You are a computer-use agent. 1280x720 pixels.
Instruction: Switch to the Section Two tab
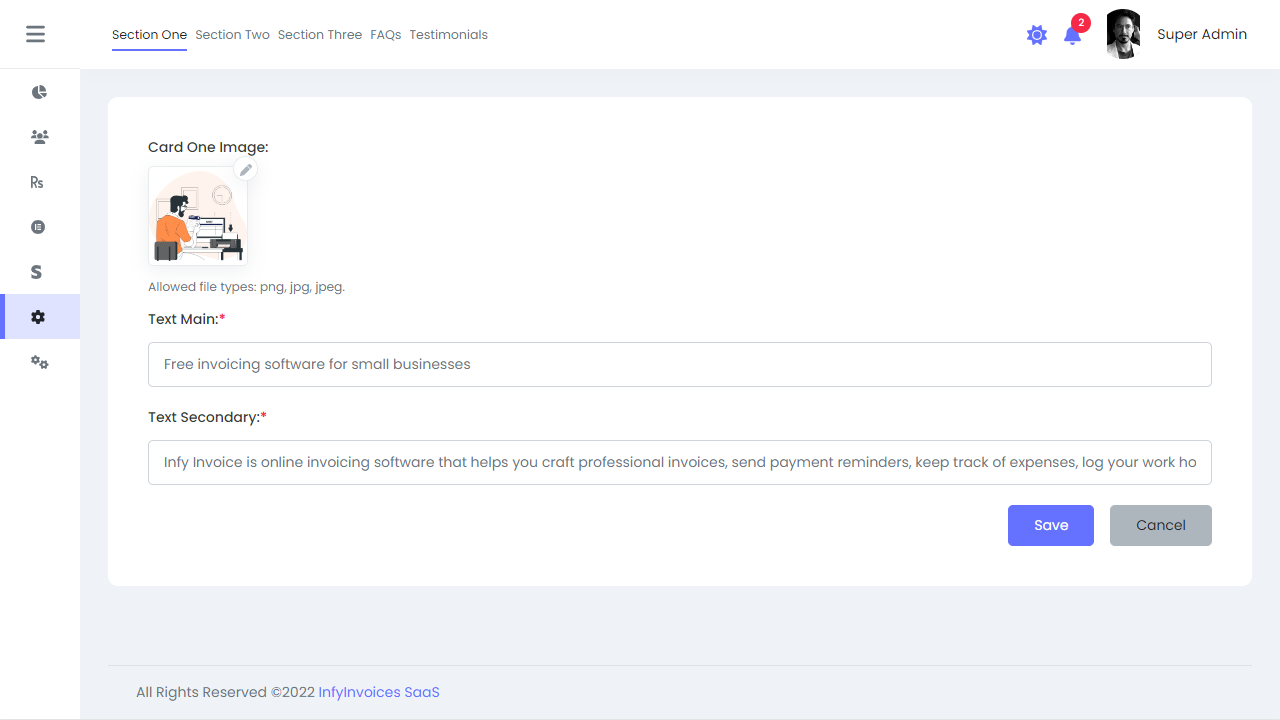232,34
